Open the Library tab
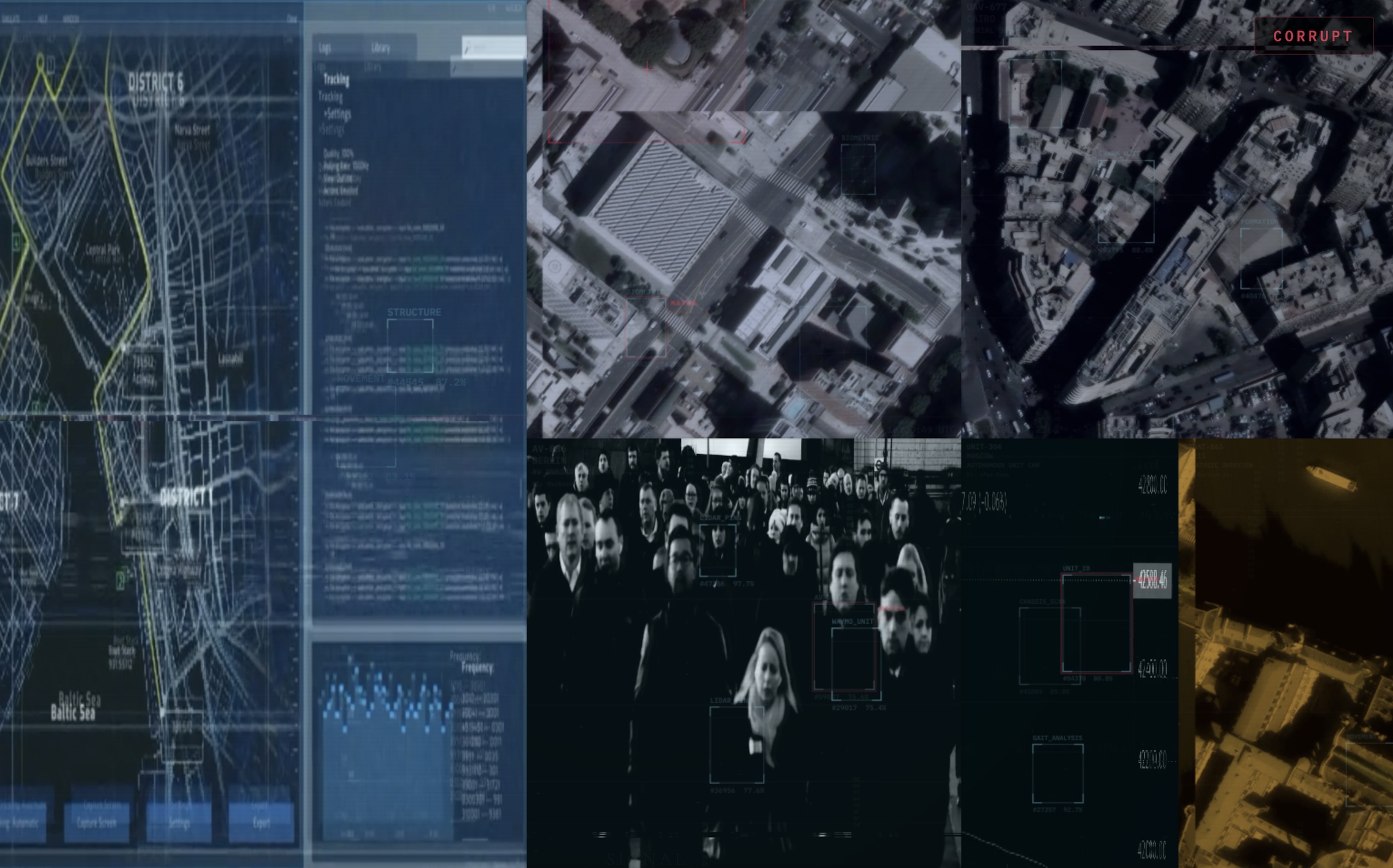This screenshot has height=868, width=1393. click(x=380, y=48)
